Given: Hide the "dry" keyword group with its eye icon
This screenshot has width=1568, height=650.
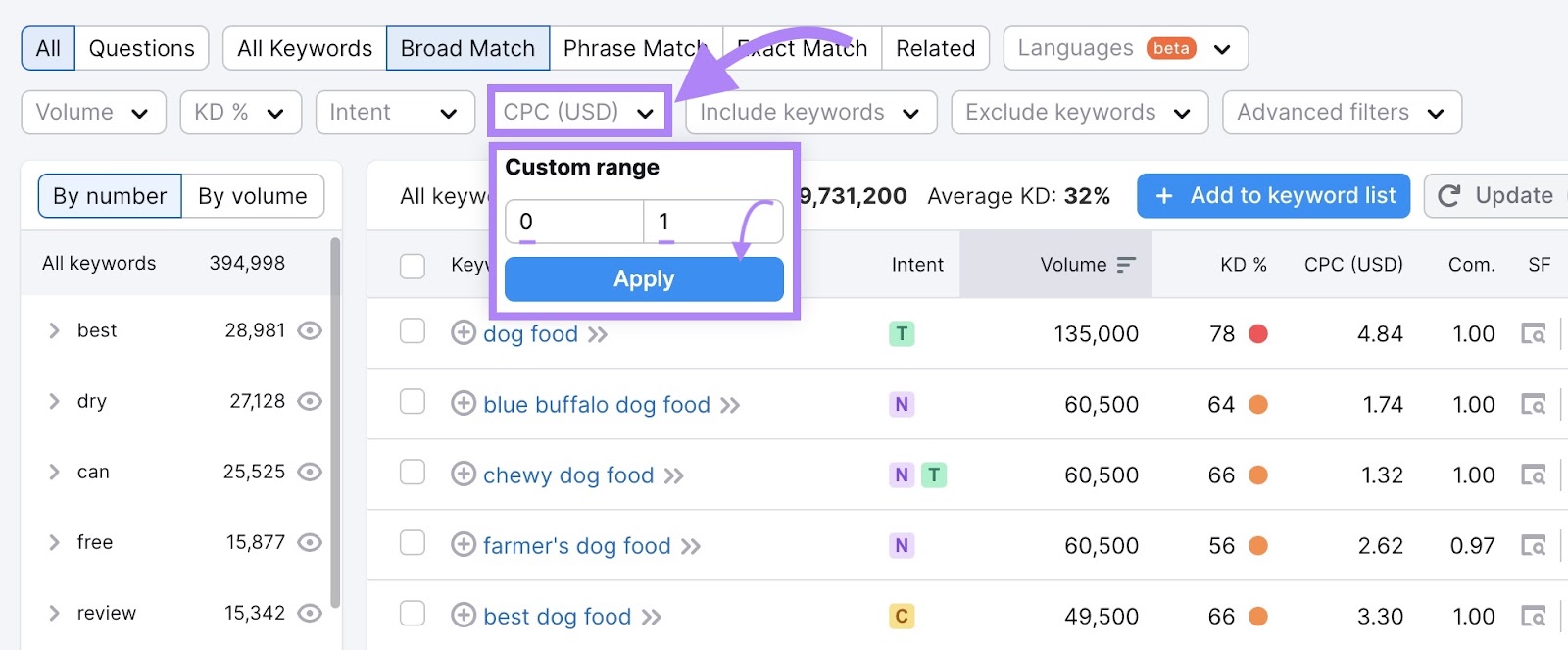Looking at the screenshot, I should coord(309,401).
